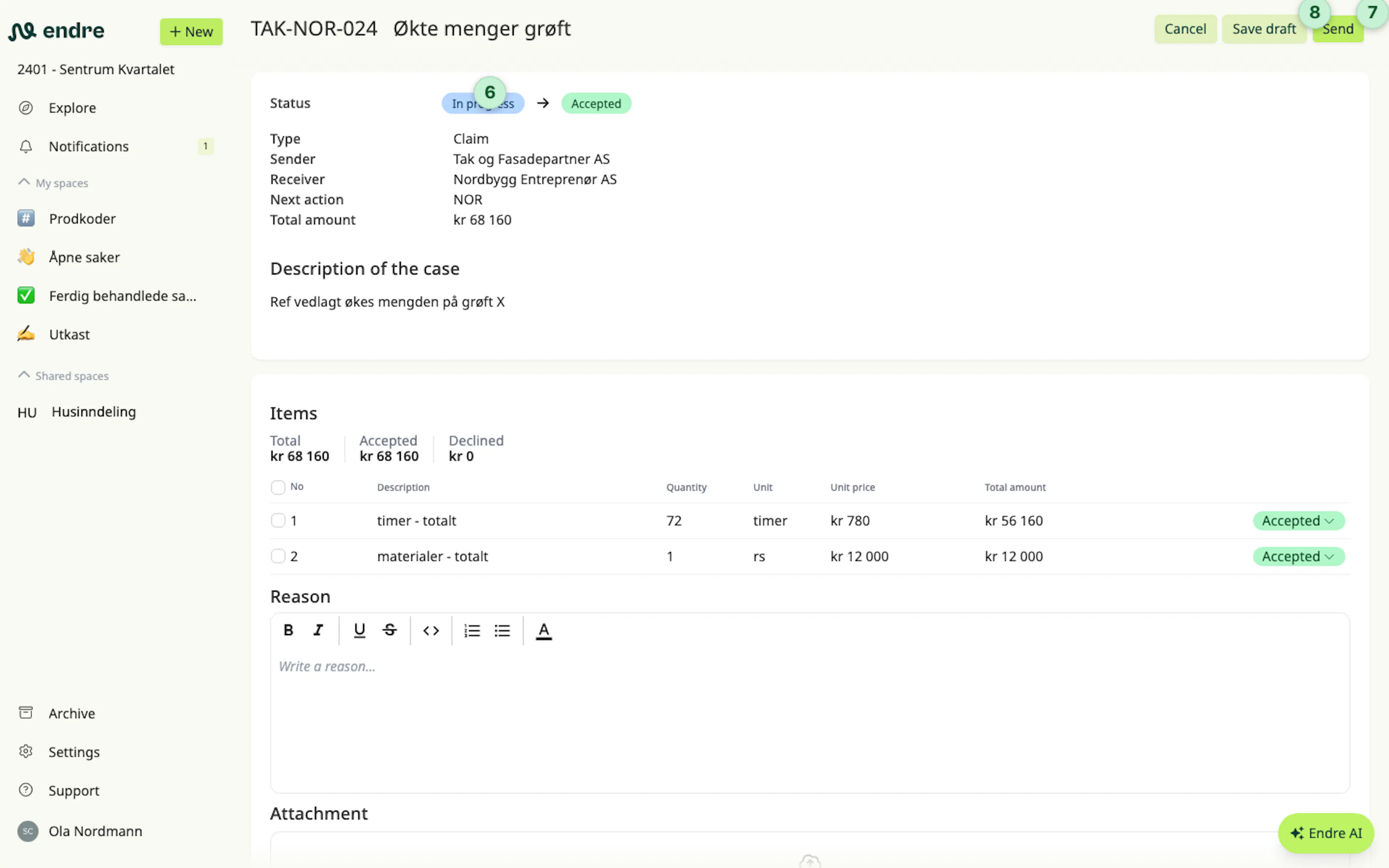Viewport: 1389px width, 868px height.
Task: Send the case response
Action: click(x=1338, y=29)
